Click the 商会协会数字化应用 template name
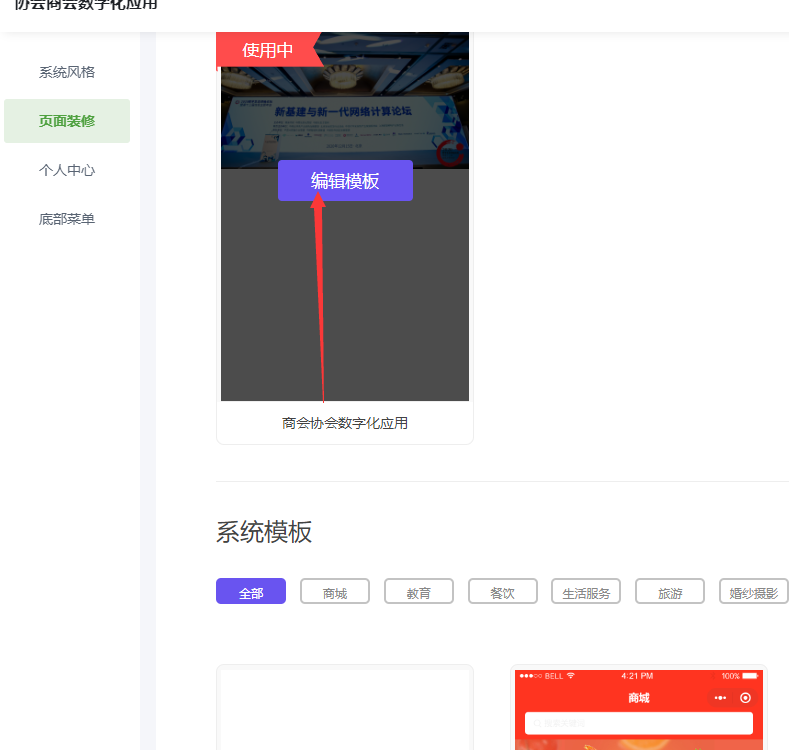789x750 pixels. coord(345,423)
